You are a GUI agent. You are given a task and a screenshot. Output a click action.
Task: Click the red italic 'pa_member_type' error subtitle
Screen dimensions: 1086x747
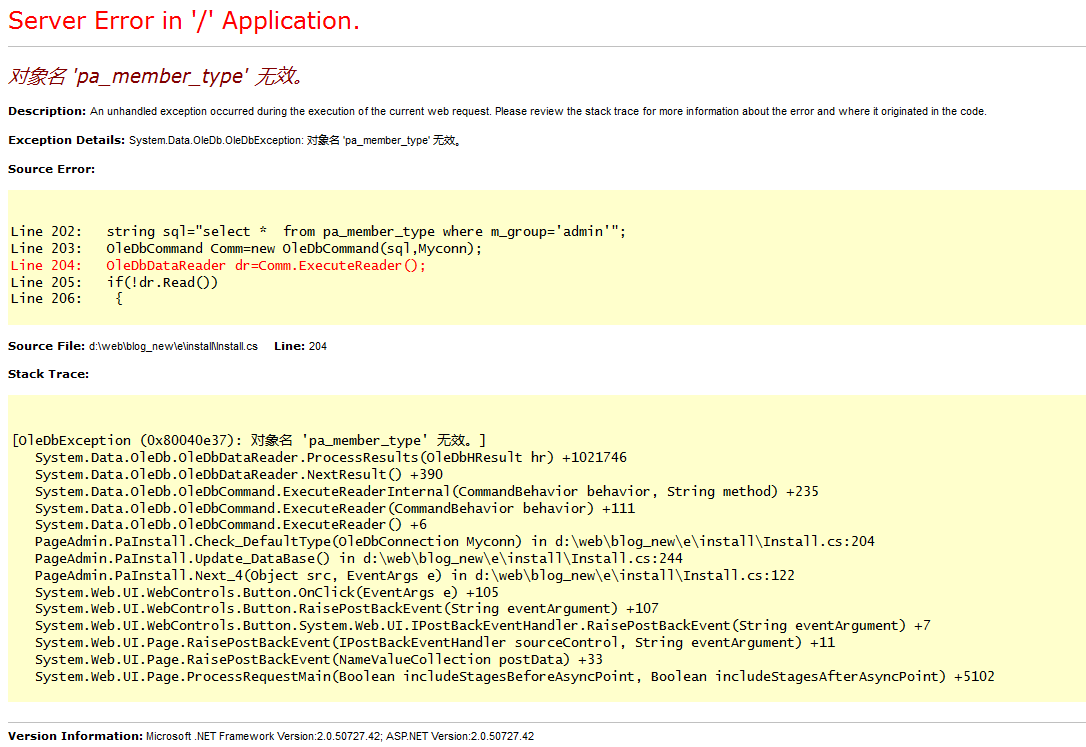click(x=155, y=77)
